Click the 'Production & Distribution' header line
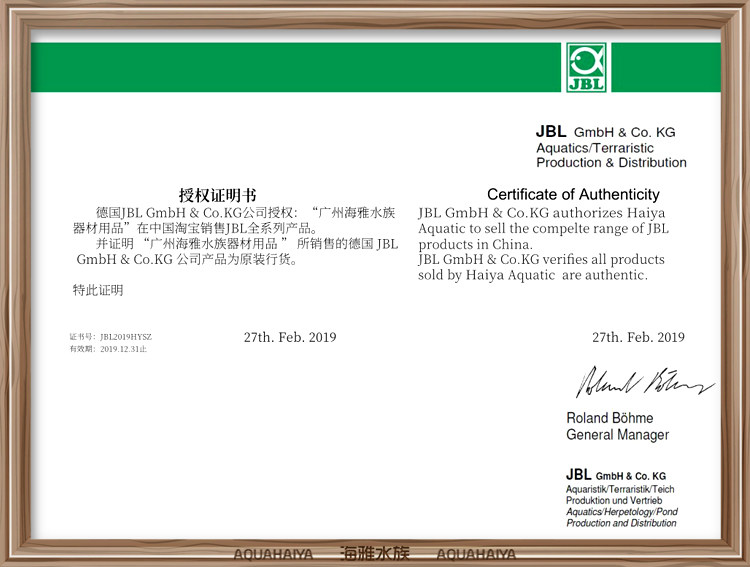The image size is (750, 567). [x=611, y=163]
